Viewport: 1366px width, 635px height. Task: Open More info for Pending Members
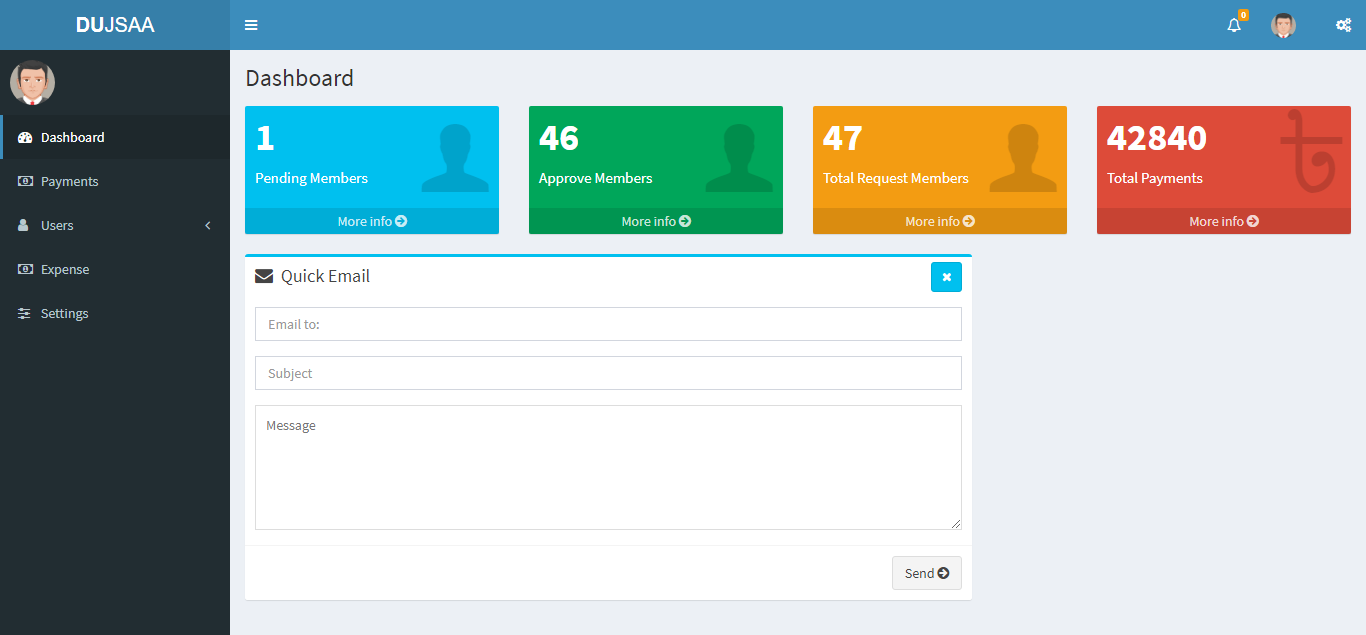click(x=372, y=221)
